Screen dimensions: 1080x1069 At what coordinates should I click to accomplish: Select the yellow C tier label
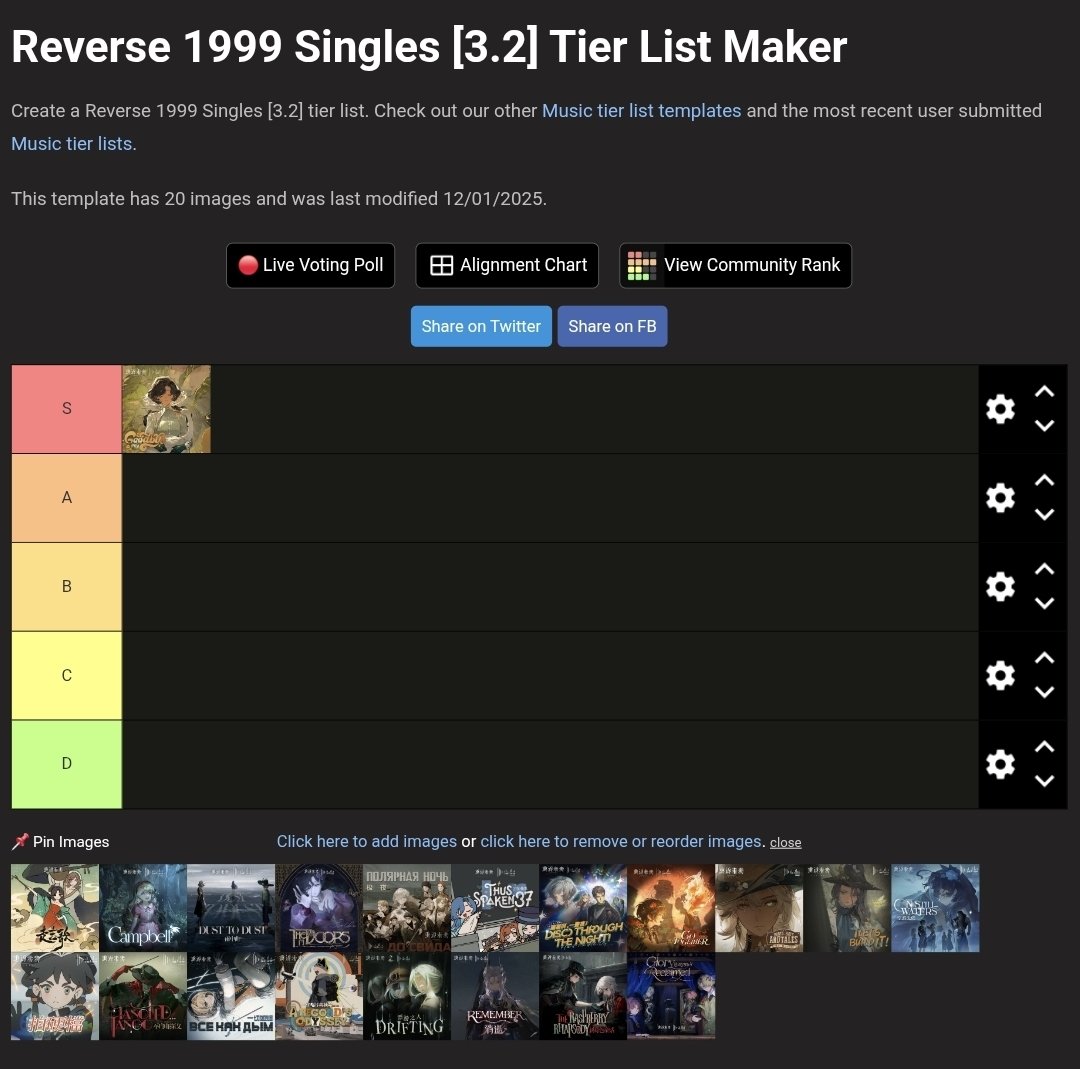(x=67, y=676)
